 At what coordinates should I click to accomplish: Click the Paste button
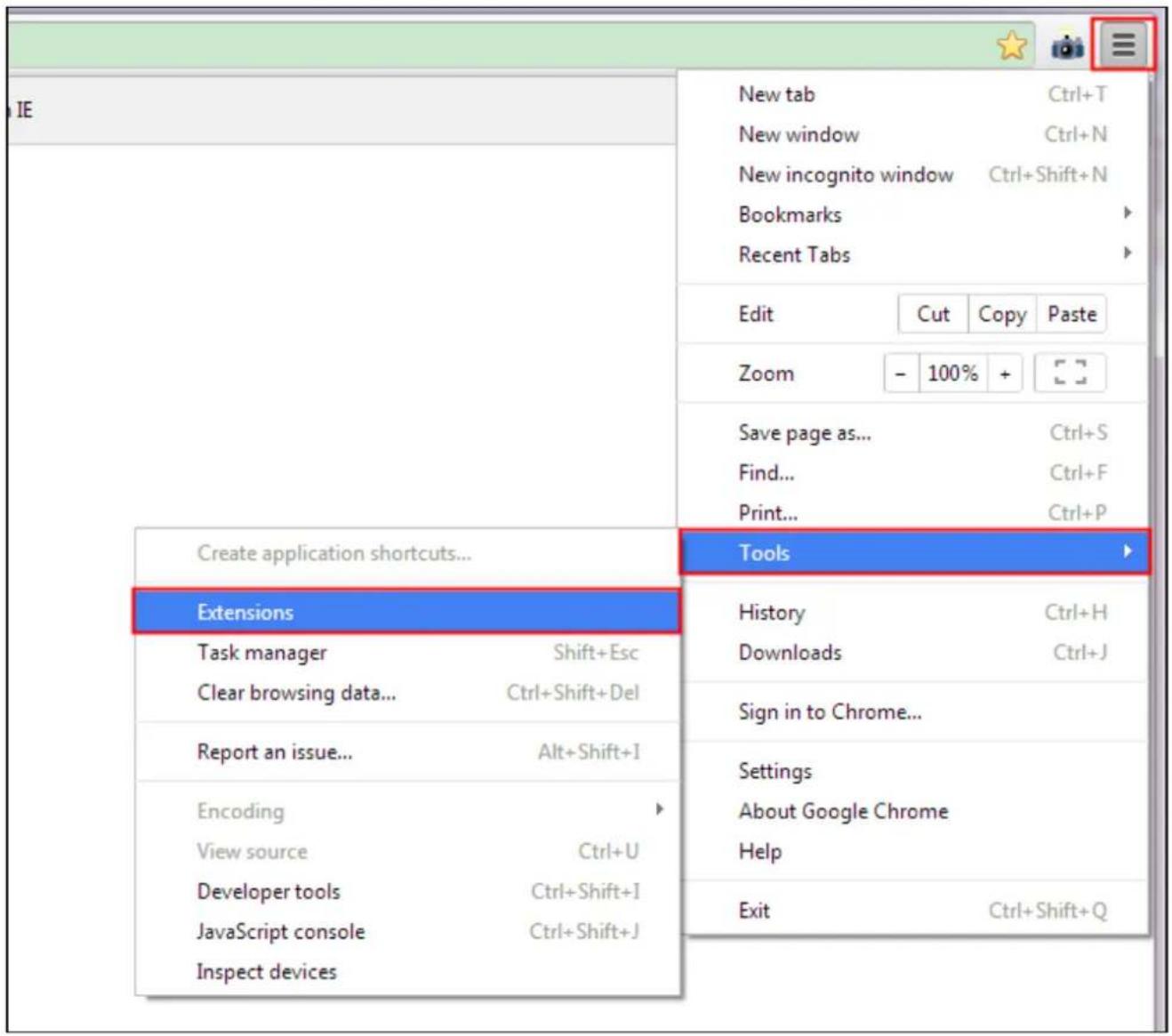1072,314
